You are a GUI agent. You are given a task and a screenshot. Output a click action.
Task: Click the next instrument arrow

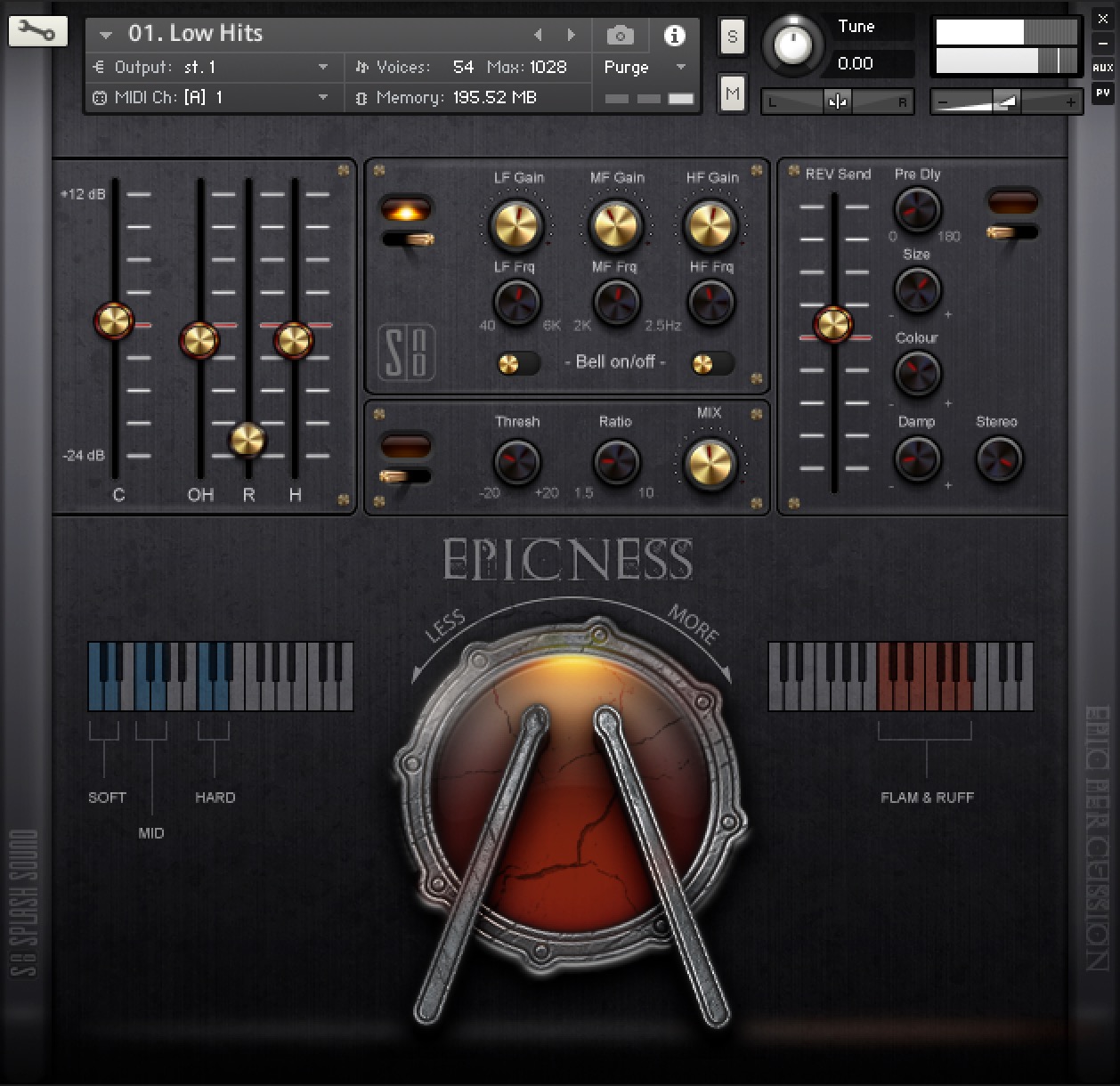[572, 34]
